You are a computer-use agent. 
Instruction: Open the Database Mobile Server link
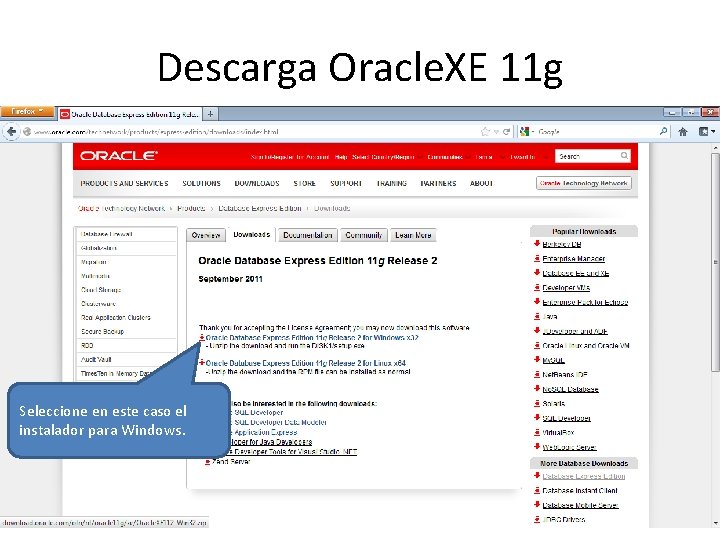(x=580, y=505)
